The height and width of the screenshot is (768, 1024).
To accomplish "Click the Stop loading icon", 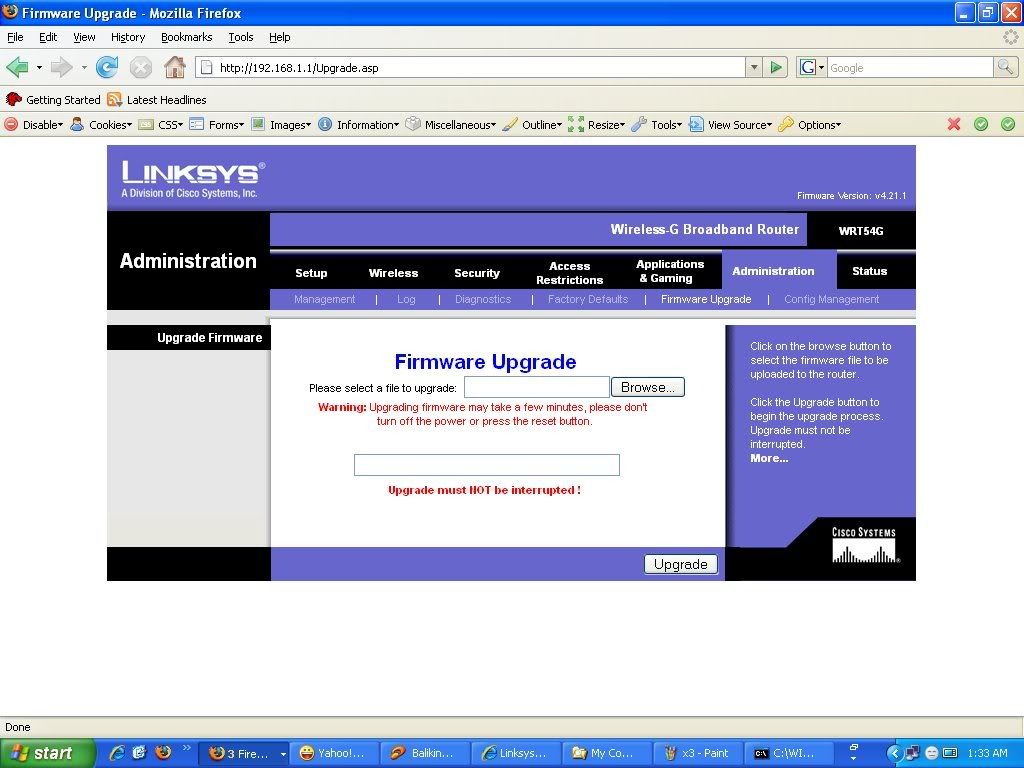I will pos(140,67).
